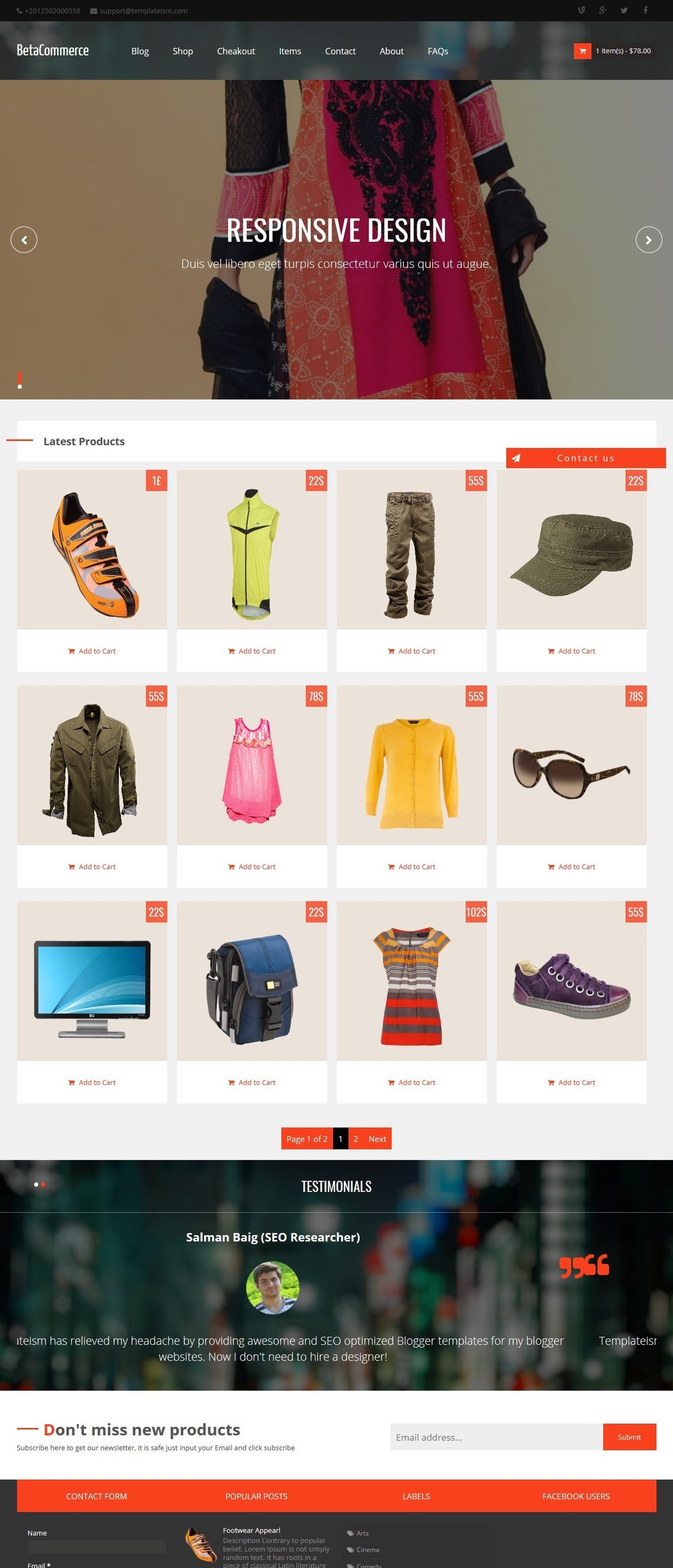
Task: Click the paper plane Contact us icon
Action: point(516,459)
